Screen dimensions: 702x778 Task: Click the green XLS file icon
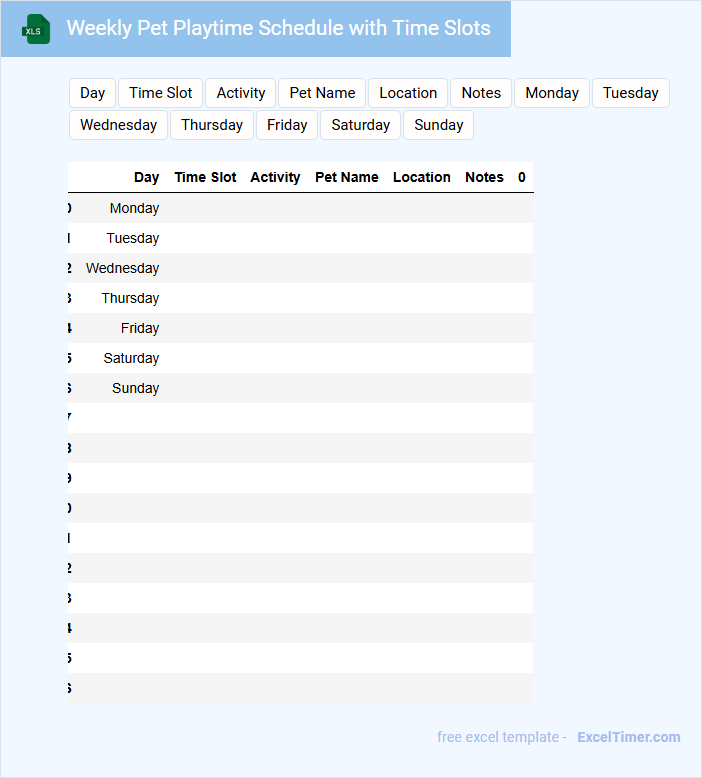click(x=36, y=29)
